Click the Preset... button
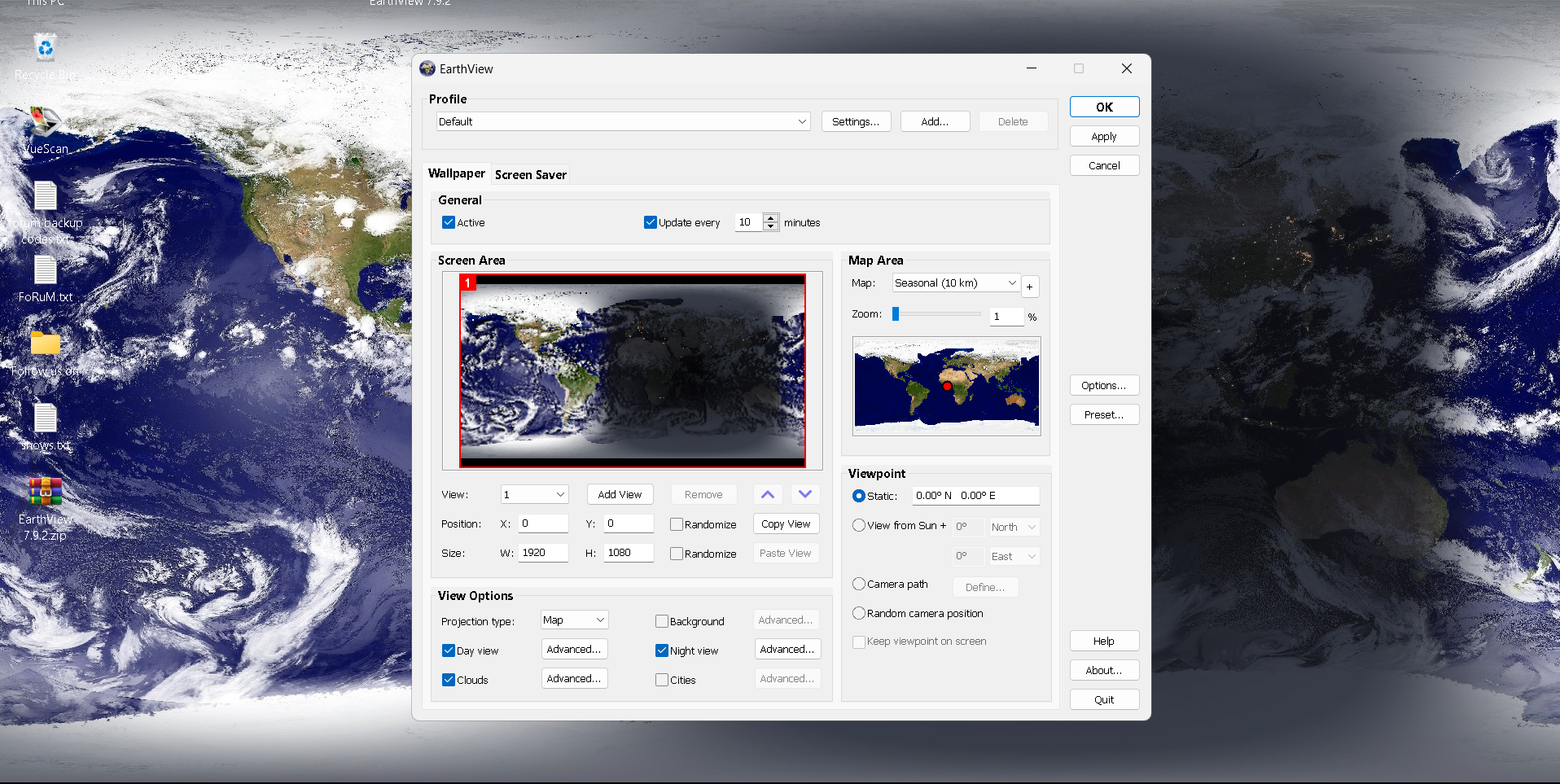Image resolution: width=1560 pixels, height=784 pixels. pyautogui.click(x=1104, y=414)
